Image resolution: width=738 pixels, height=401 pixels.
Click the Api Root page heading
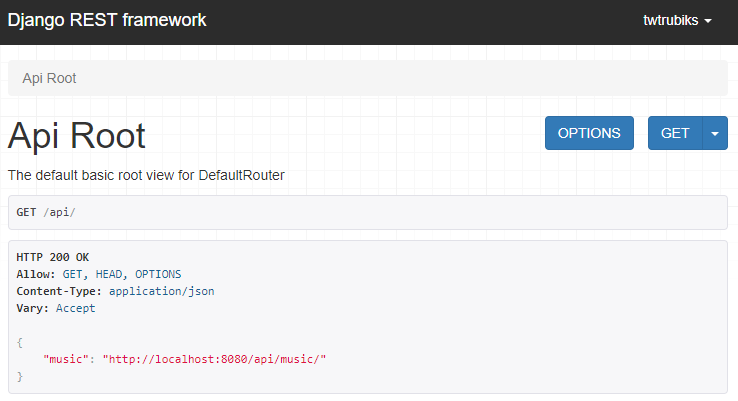tap(77, 136)
